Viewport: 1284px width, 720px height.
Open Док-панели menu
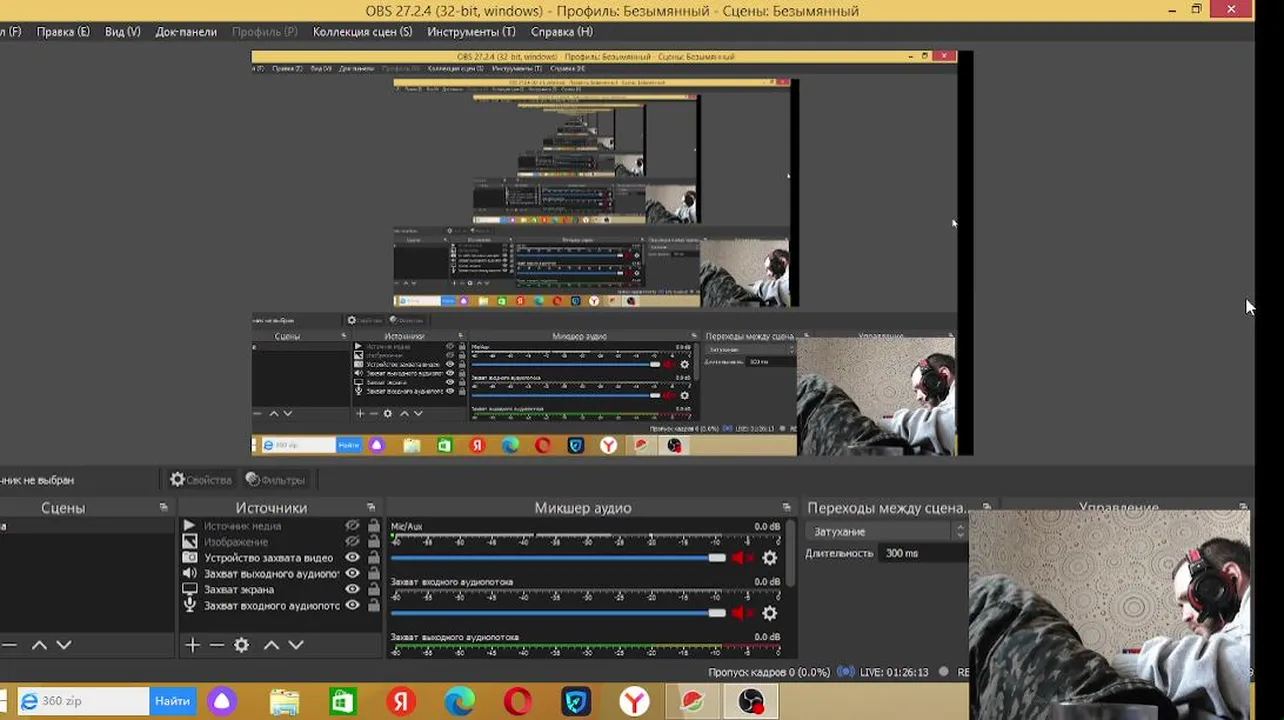186,32
